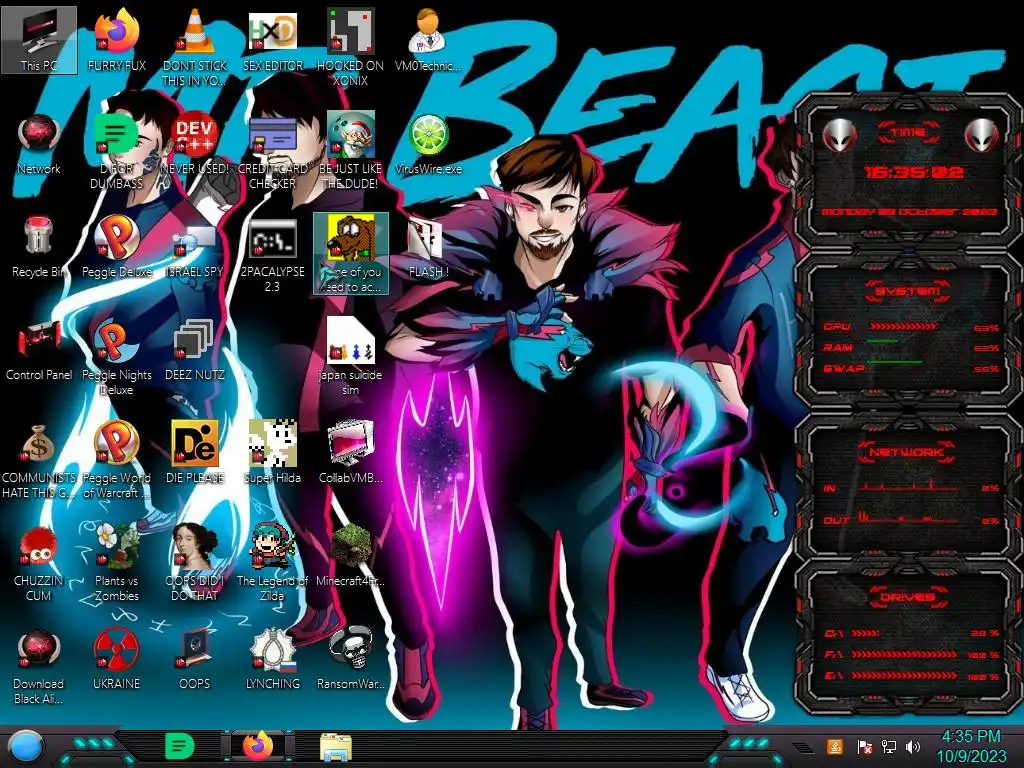Open the VM0Technic desktop shortcut

428,40
